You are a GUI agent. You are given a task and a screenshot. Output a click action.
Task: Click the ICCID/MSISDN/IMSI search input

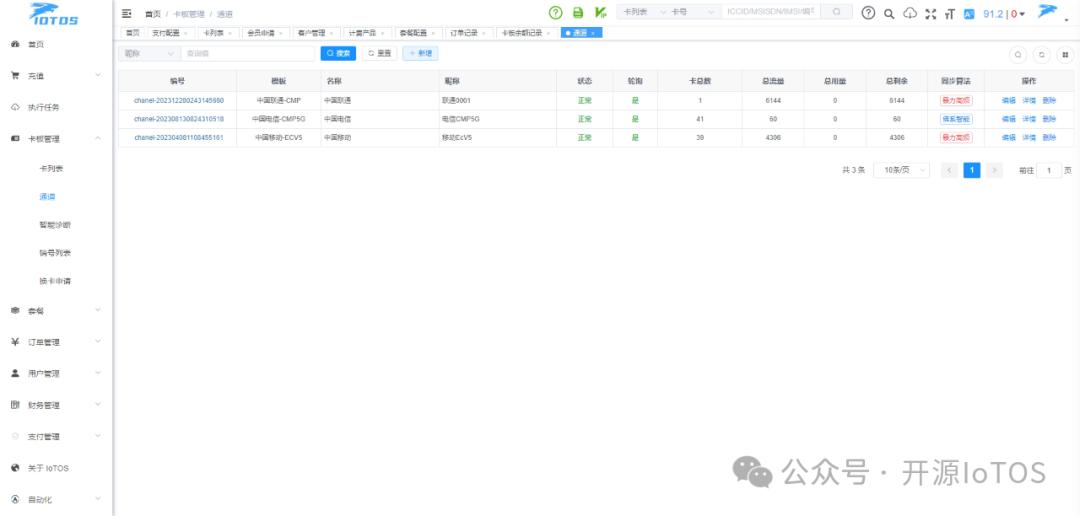click(771, 12)
